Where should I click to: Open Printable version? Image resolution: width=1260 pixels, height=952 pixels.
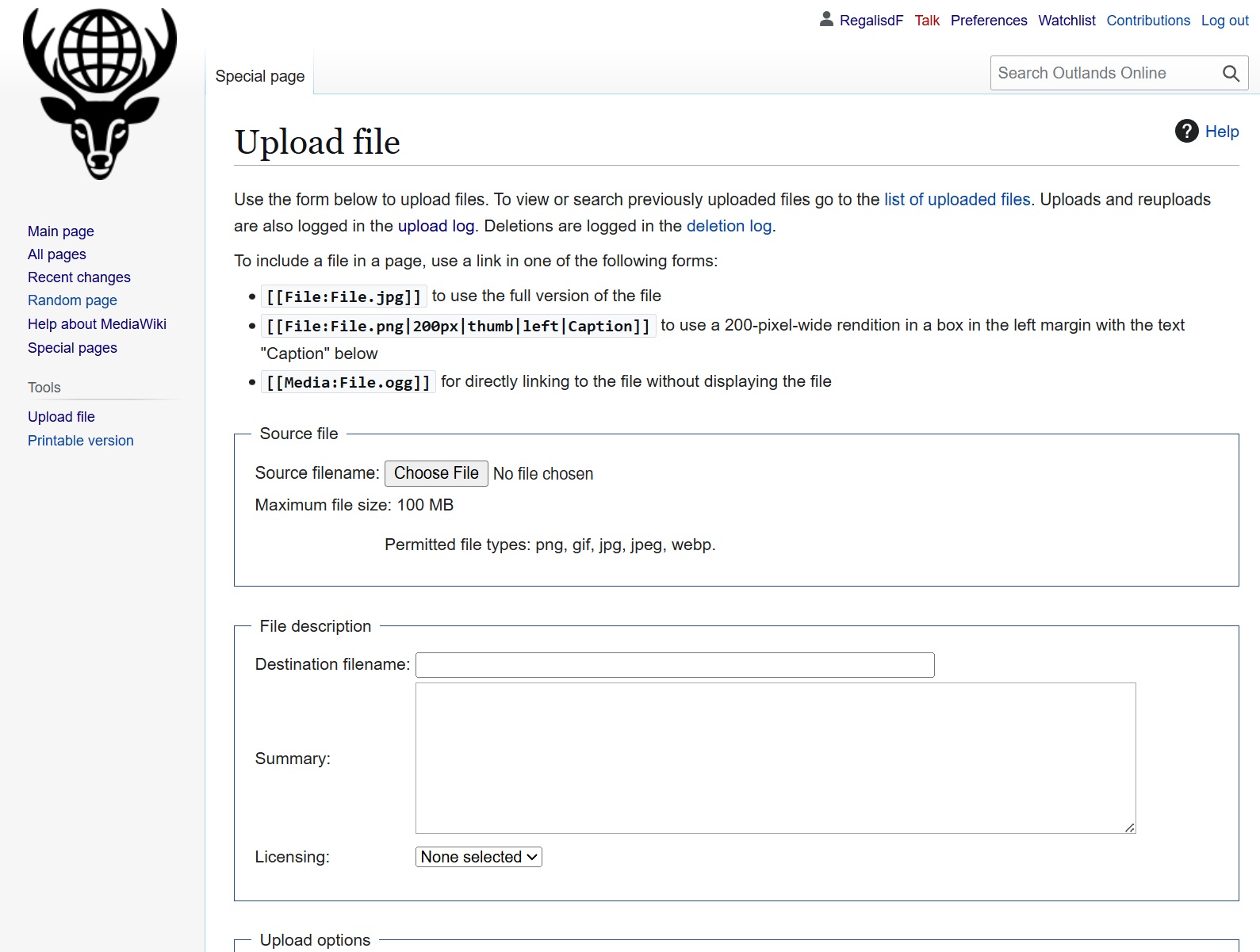(81, 441)
